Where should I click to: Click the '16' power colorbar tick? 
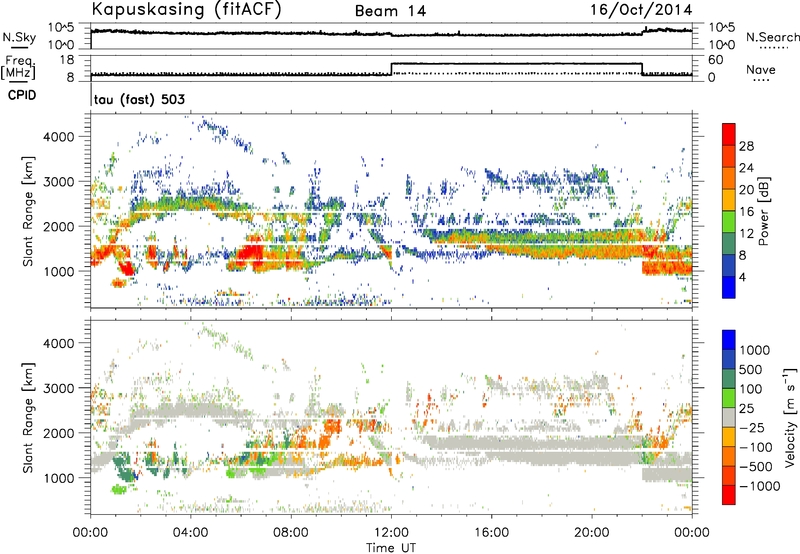tap(746, 212)
